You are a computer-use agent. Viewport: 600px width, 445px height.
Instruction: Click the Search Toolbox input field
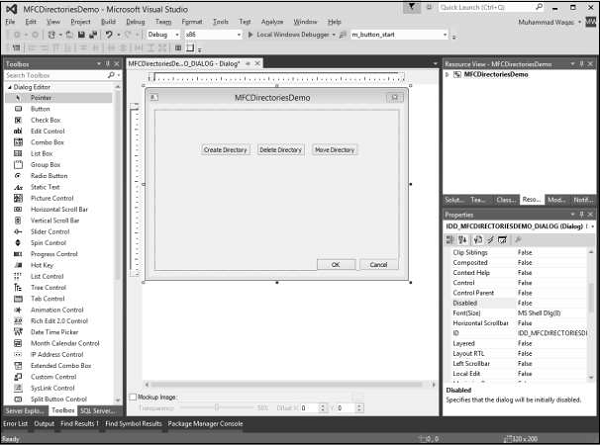(55, 75)
